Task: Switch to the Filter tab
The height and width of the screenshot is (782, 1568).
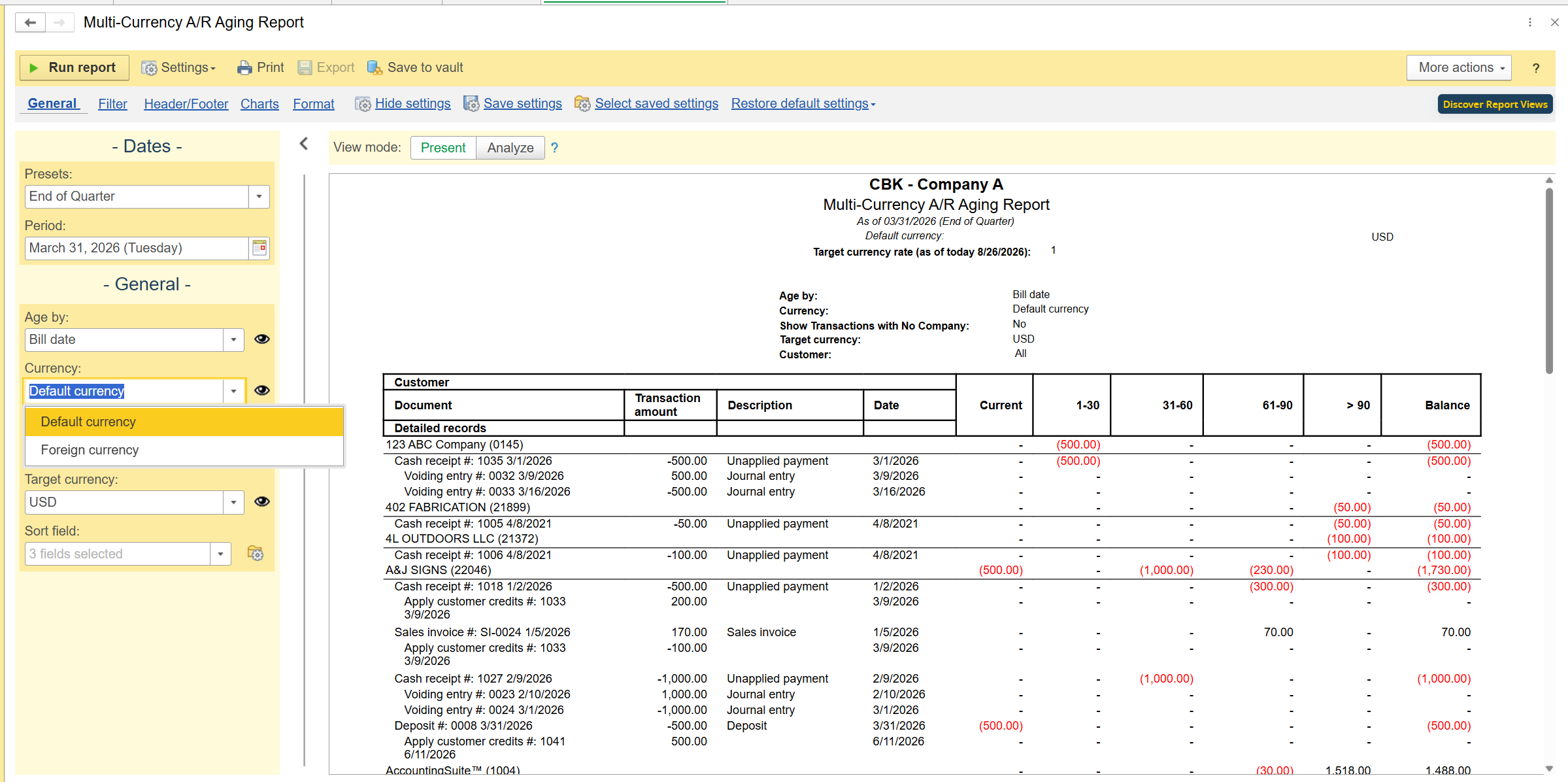Action: [112, 104]
